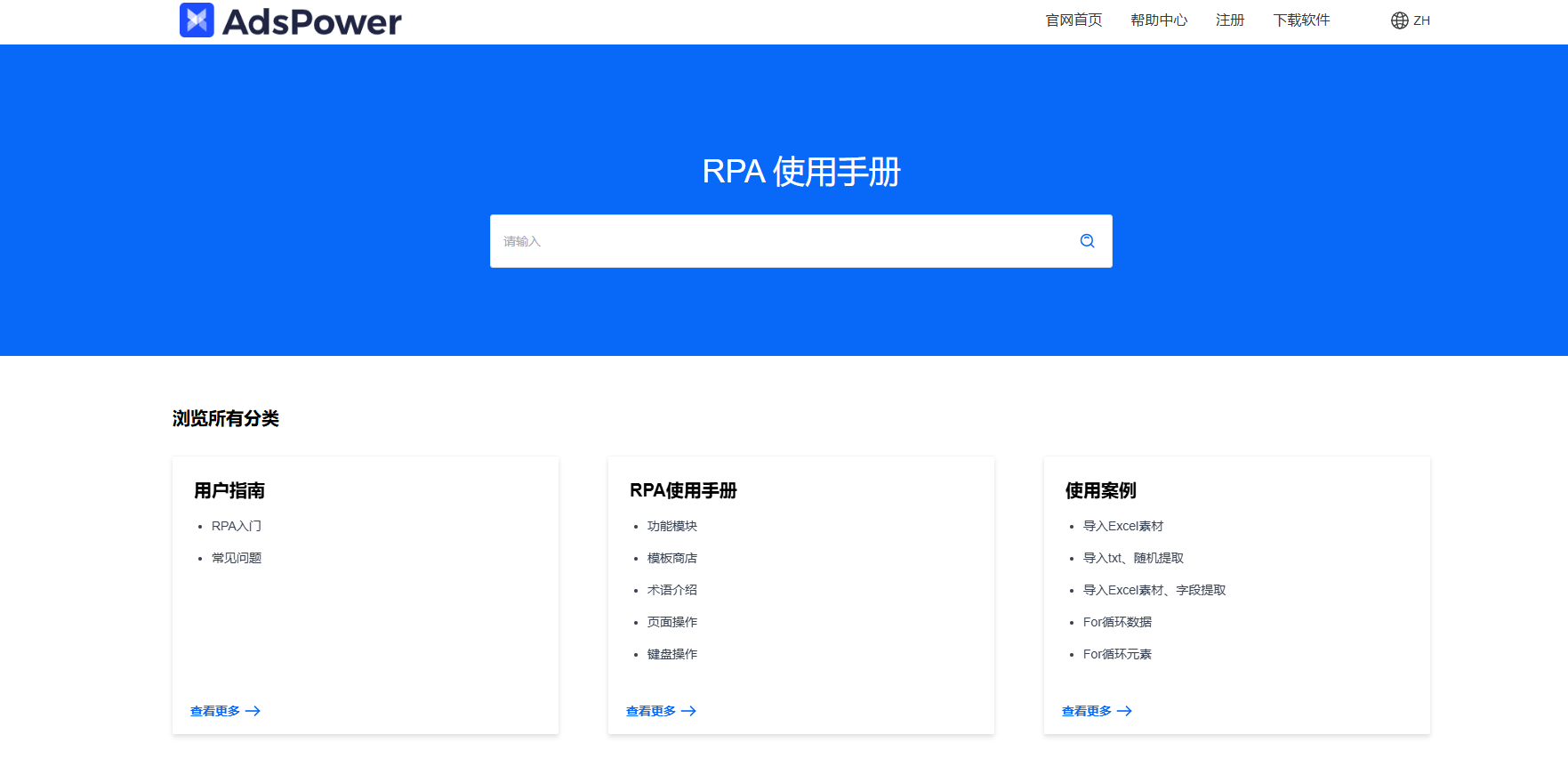Open the 使用案例 category heading
The height and width of the screenshot is (767, 1568).
1101,490
